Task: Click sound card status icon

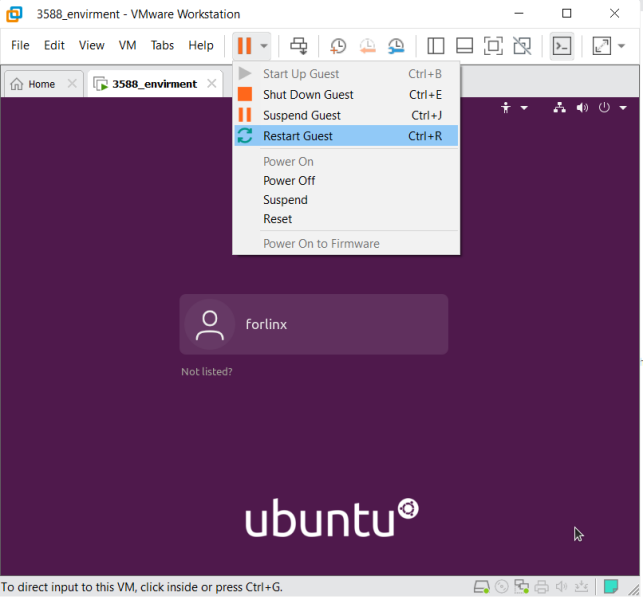Action: (x=561, y=587)
